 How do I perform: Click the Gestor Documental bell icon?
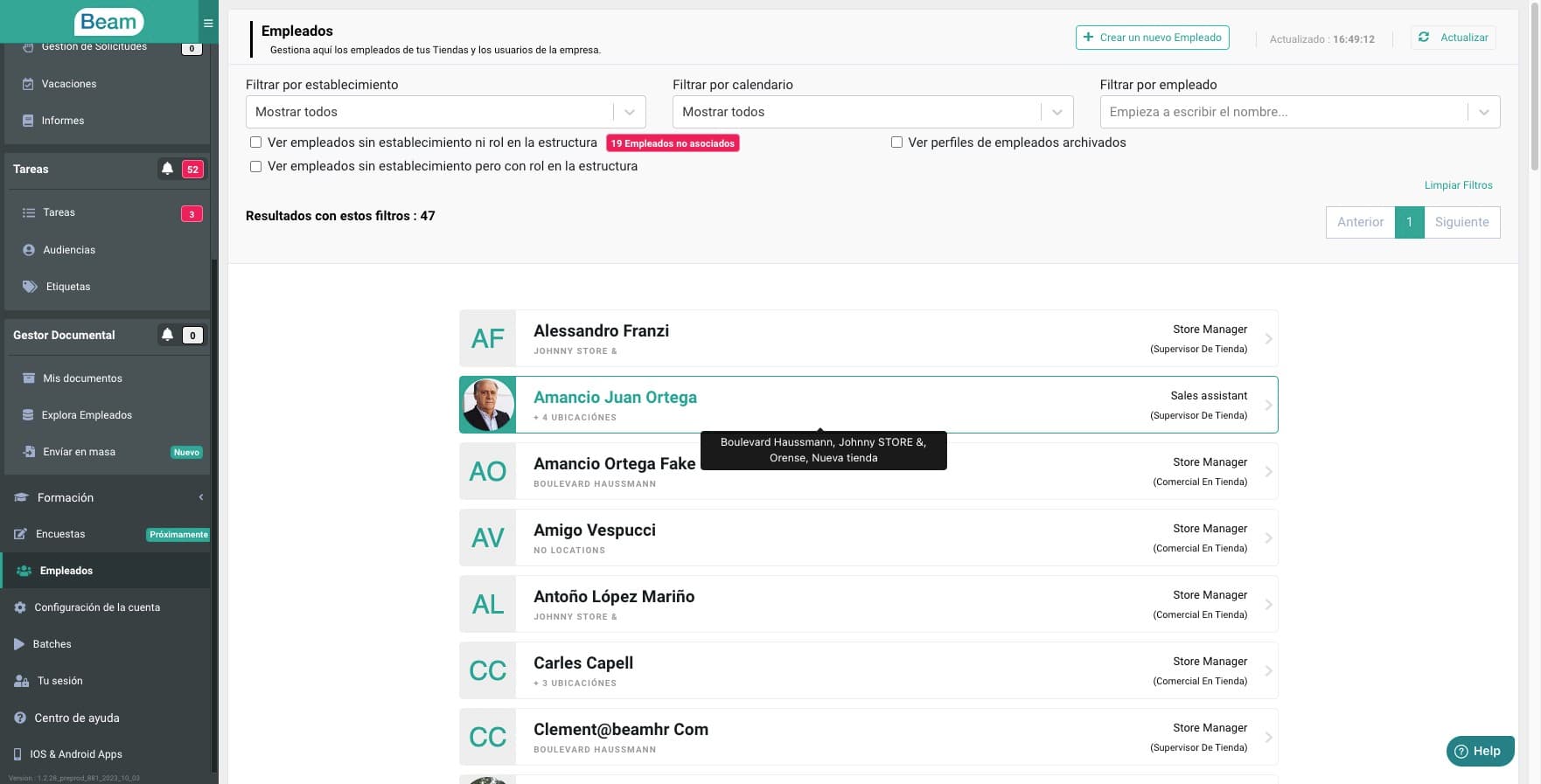point(167,335)
